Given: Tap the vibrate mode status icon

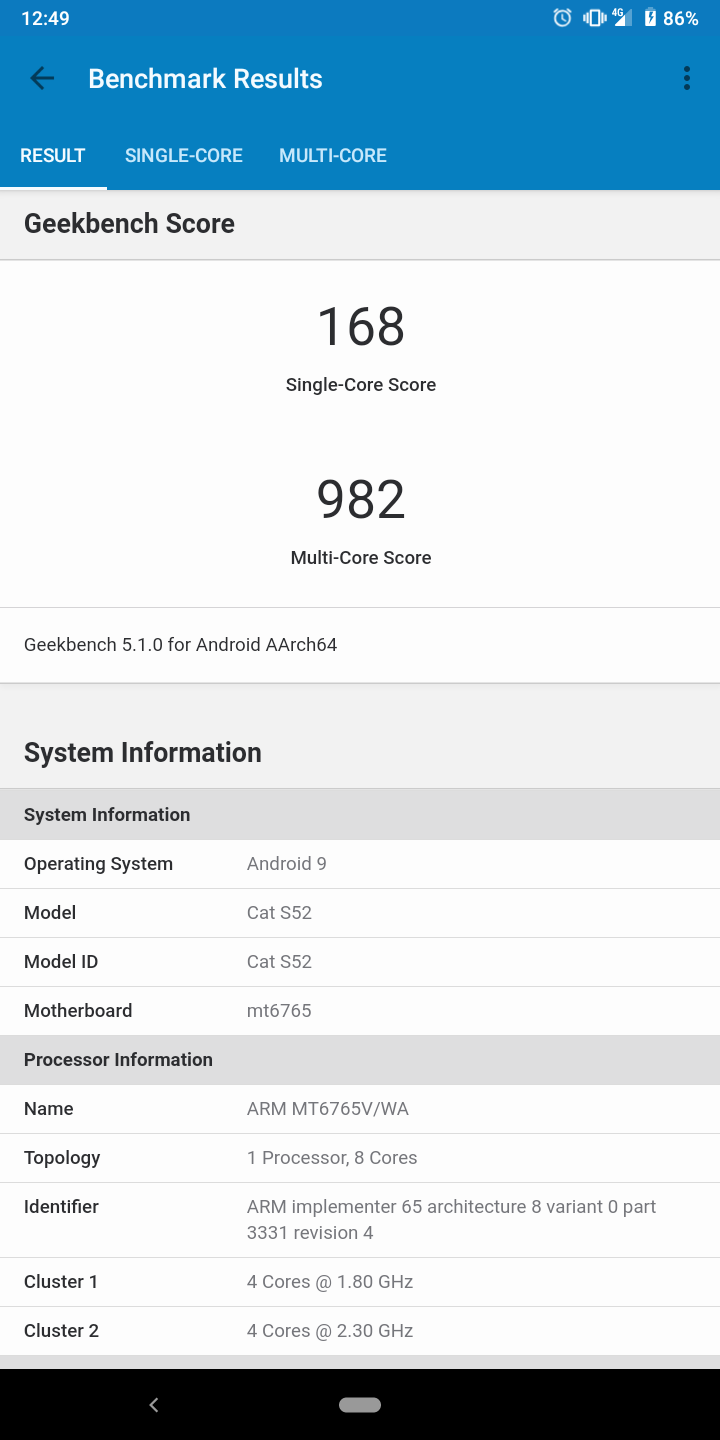Looking at the screenshot, I should click(x=594, y=18).
